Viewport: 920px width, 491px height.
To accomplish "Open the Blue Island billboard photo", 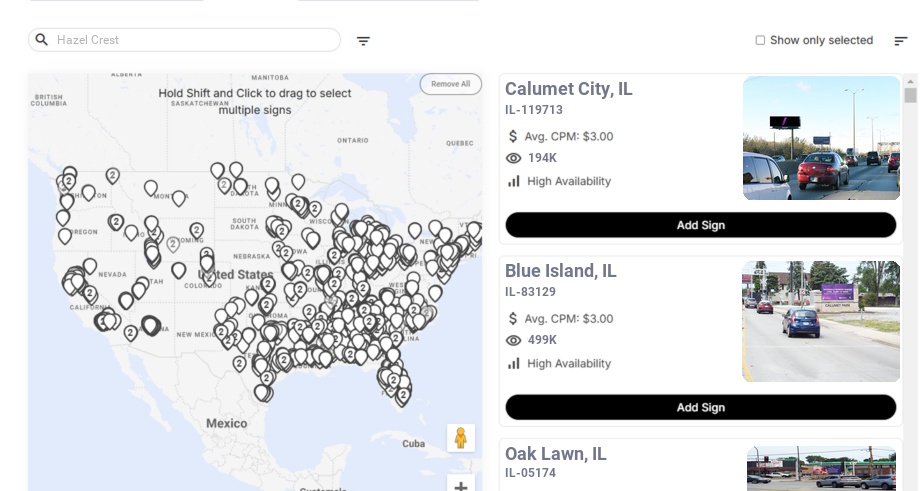I will 821,321.
